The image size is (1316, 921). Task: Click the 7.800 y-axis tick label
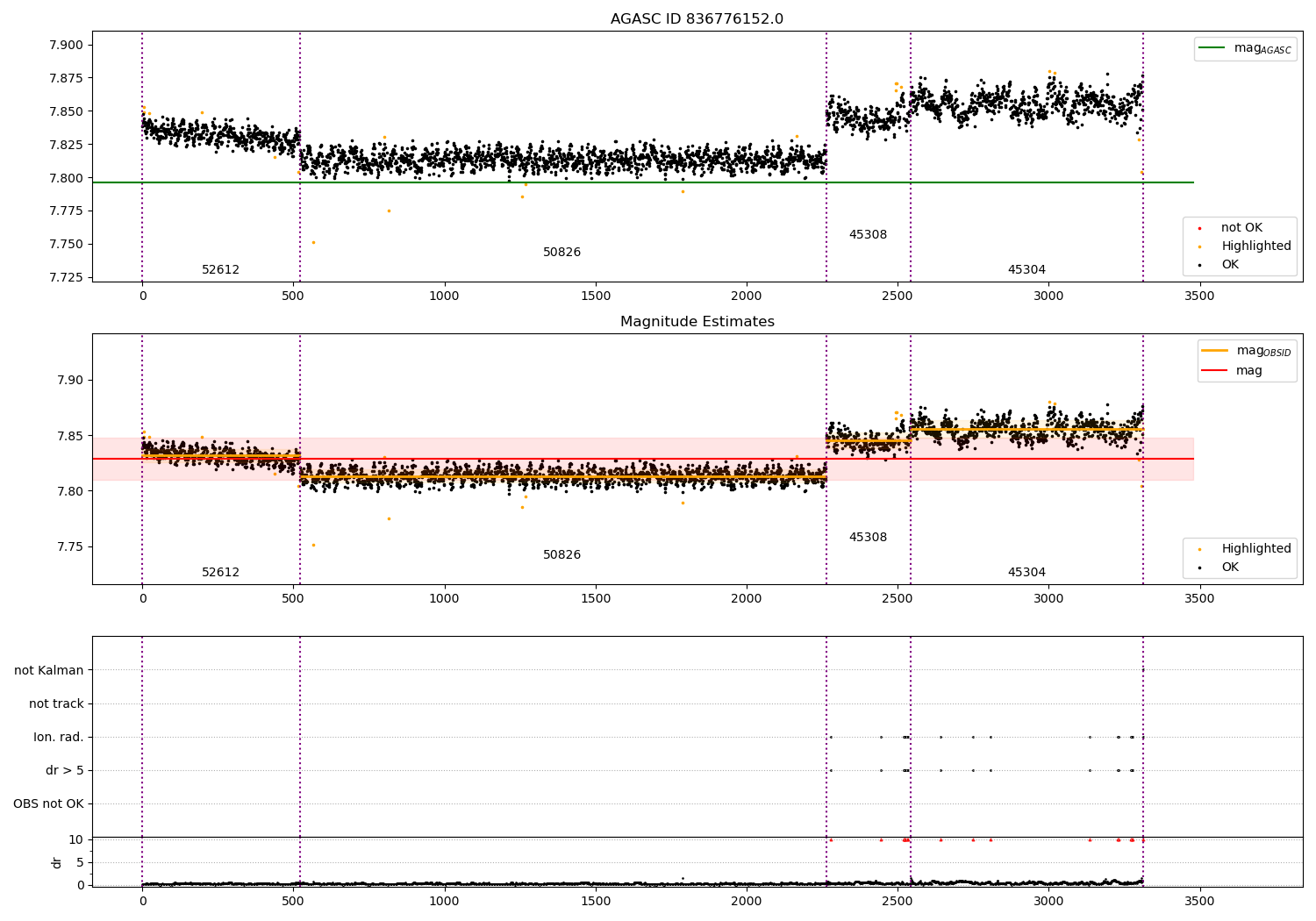pos(67,178)
